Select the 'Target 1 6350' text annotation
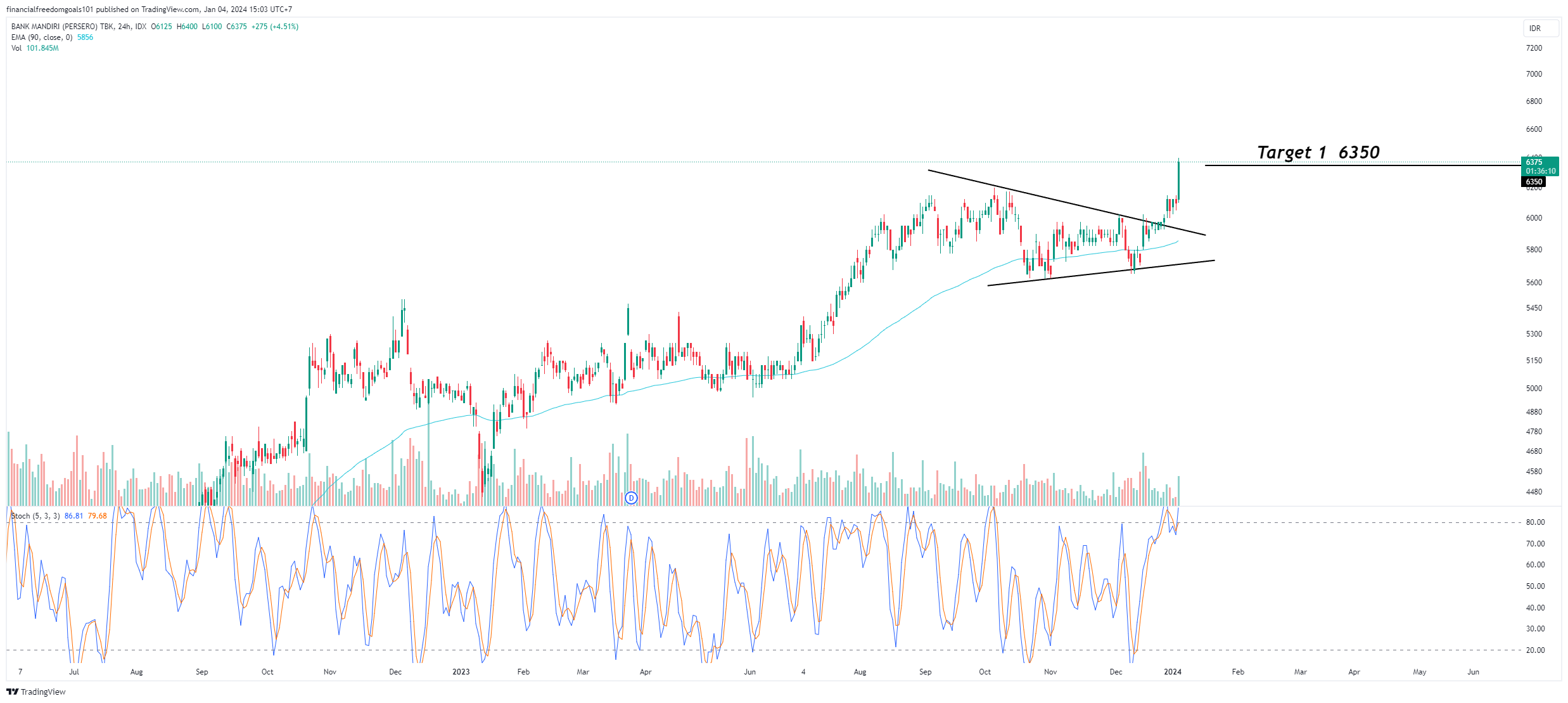 pyautogui.click(x=1318, y=153)
